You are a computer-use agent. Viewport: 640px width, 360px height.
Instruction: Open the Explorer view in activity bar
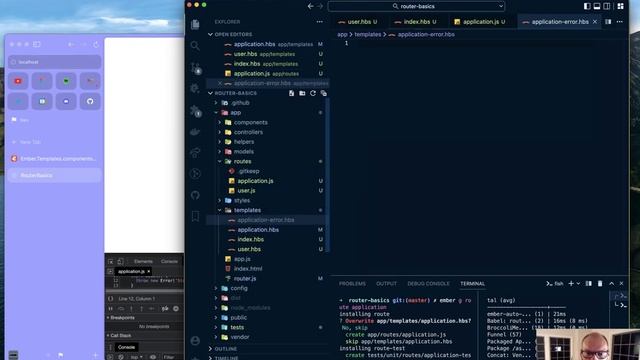point(195,24)
